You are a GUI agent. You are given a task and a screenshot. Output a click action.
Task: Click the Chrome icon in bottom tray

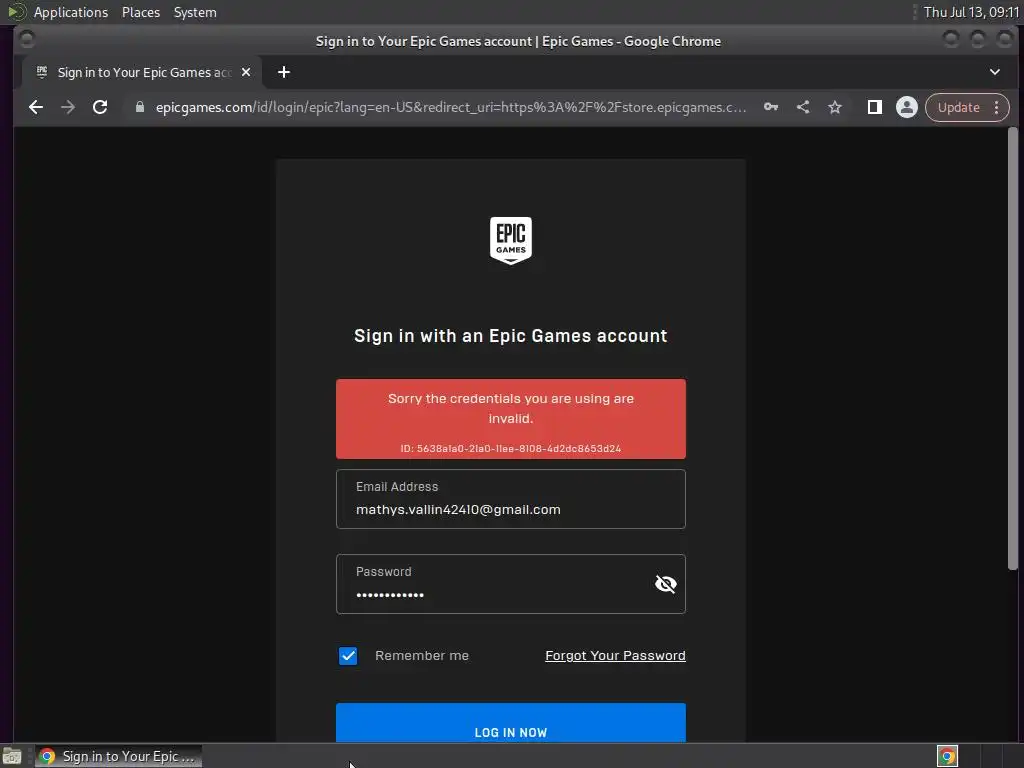click(947, 756)
